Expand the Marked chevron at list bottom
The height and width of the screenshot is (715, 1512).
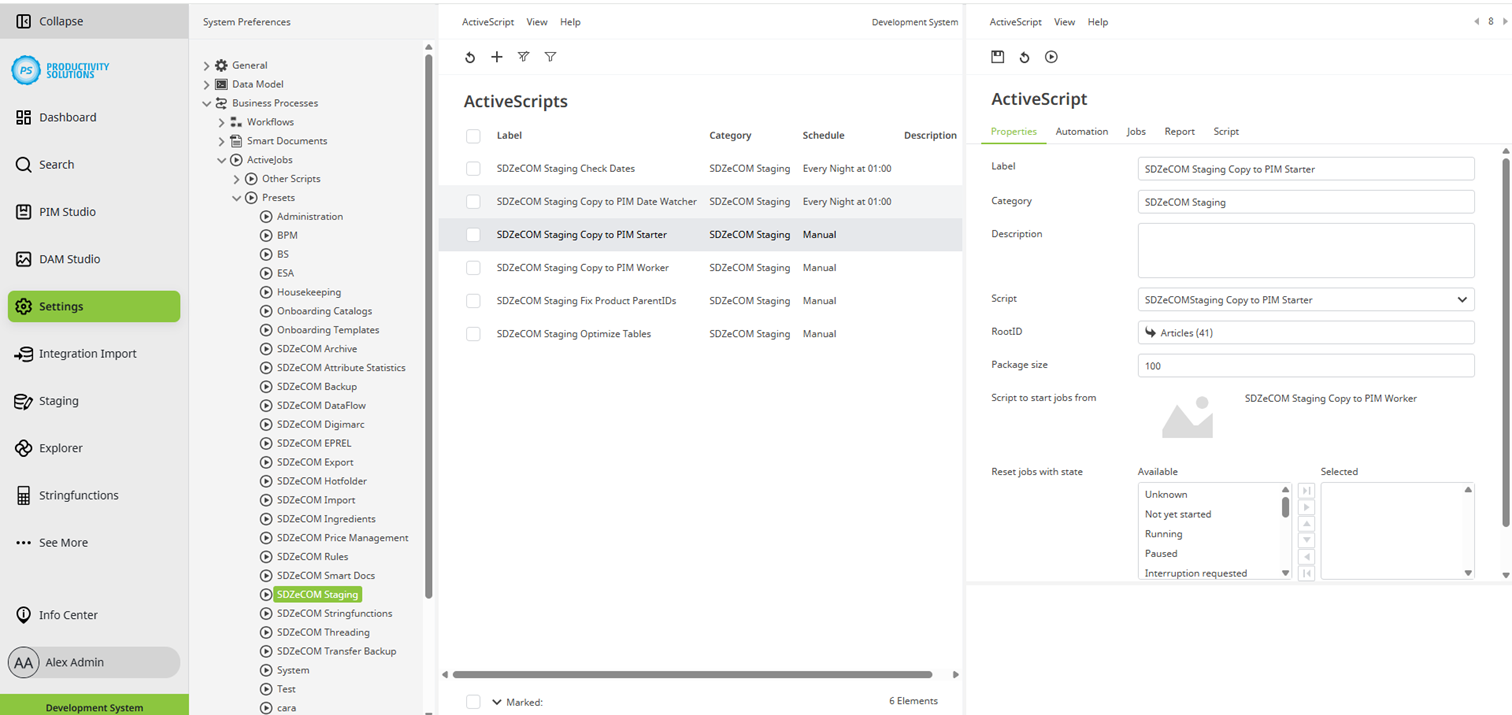[x=496, y=702]
